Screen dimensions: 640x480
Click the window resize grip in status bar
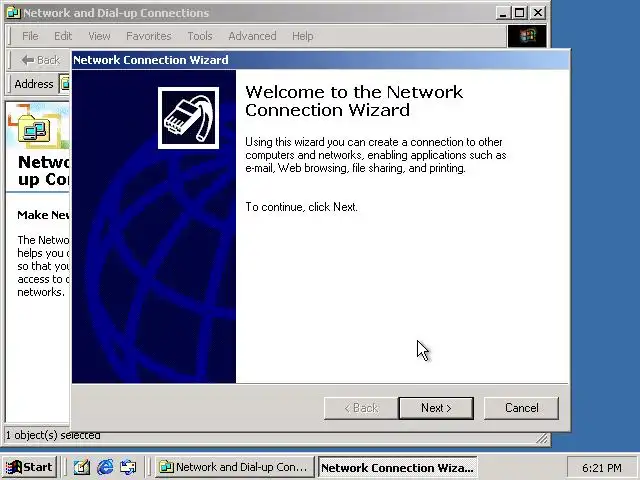point(542,439)
